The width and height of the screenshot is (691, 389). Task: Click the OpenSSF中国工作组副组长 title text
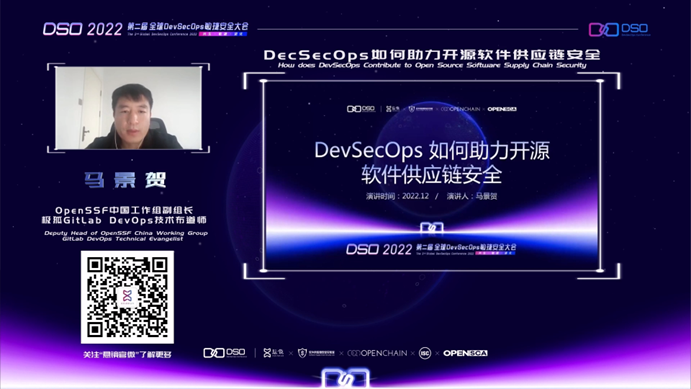(124, 210)
